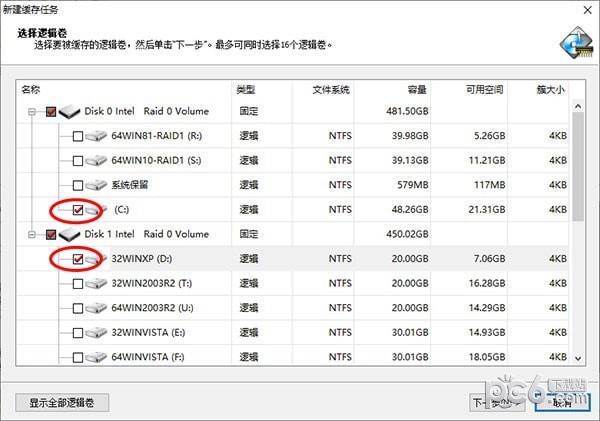Viewport: 600px width, 421px height.
Task: Click the 32WINVISTA (E:) volume icon
Action: (x=96, y=333)
